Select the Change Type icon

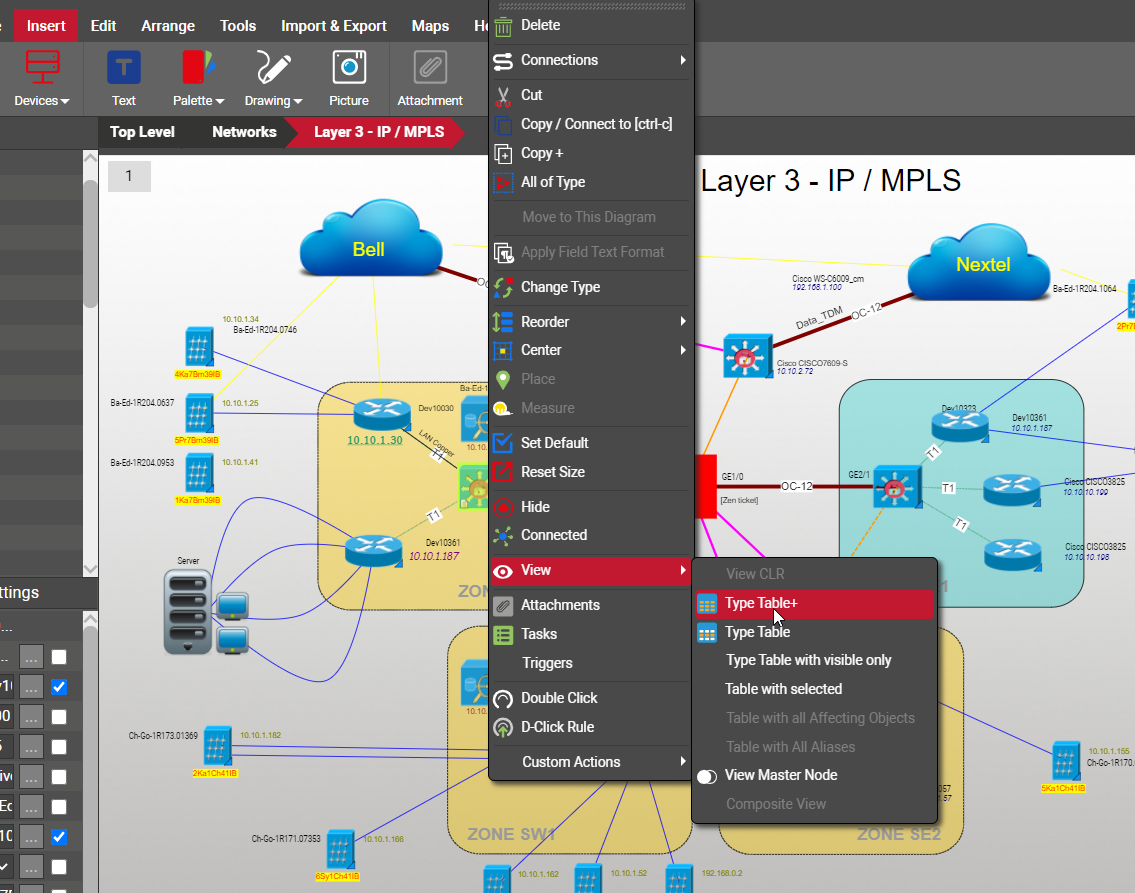pyautogui.click(x=503, y=288)
